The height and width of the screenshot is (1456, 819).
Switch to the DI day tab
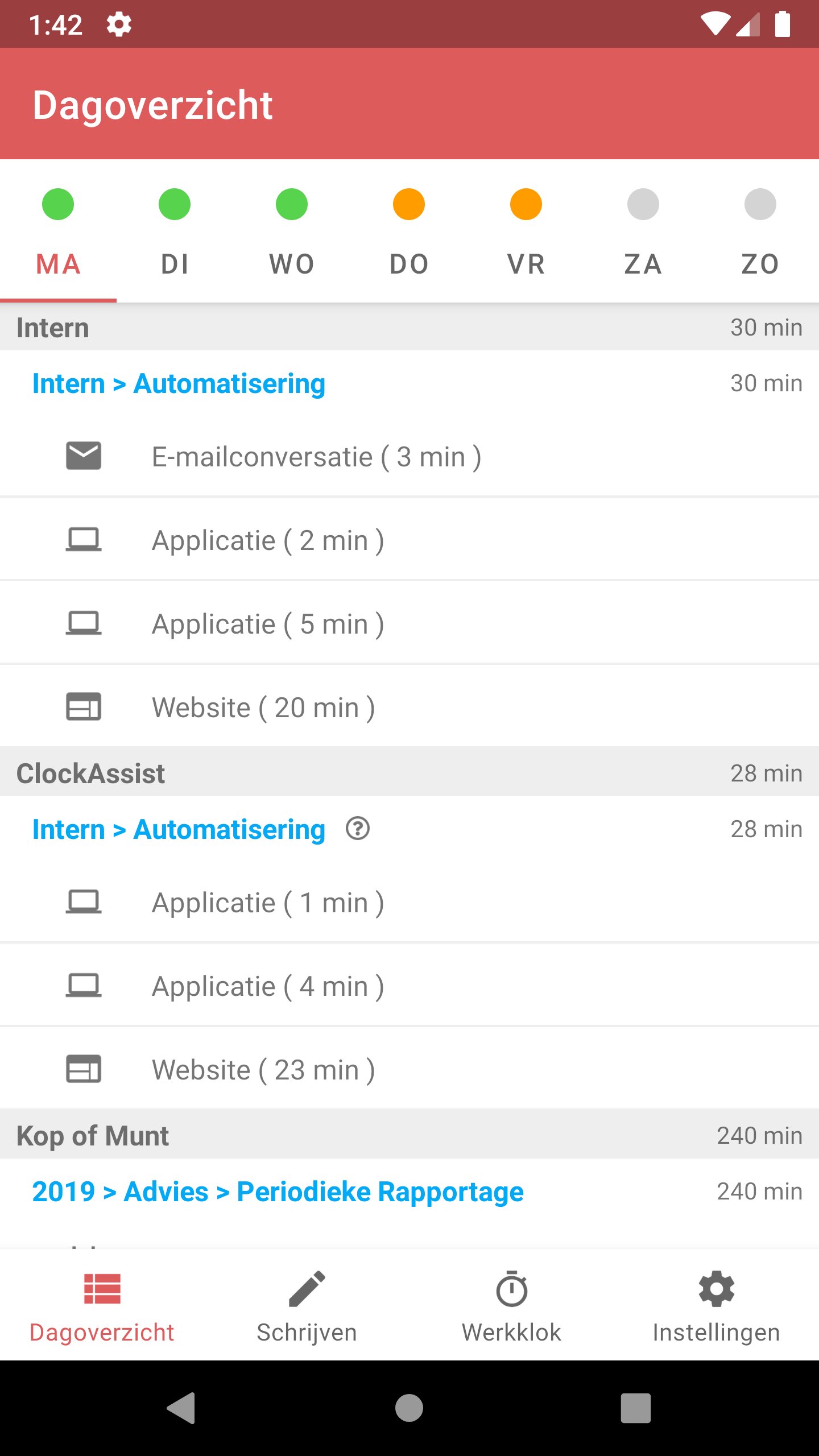tap(174, 263)
